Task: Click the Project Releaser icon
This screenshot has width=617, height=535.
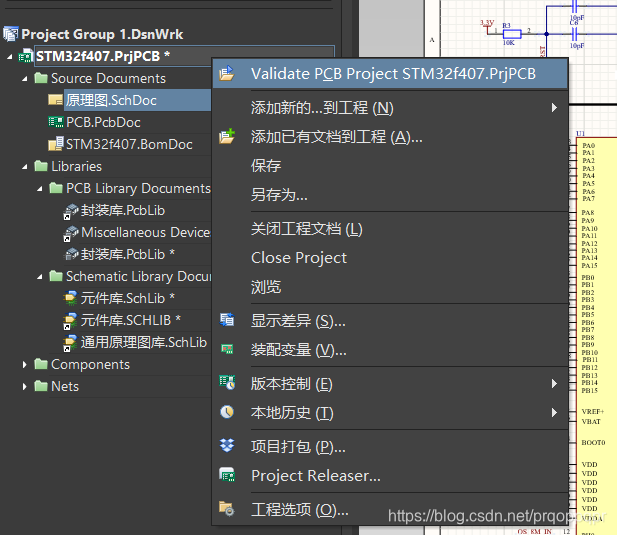Action: pos(227,476)
